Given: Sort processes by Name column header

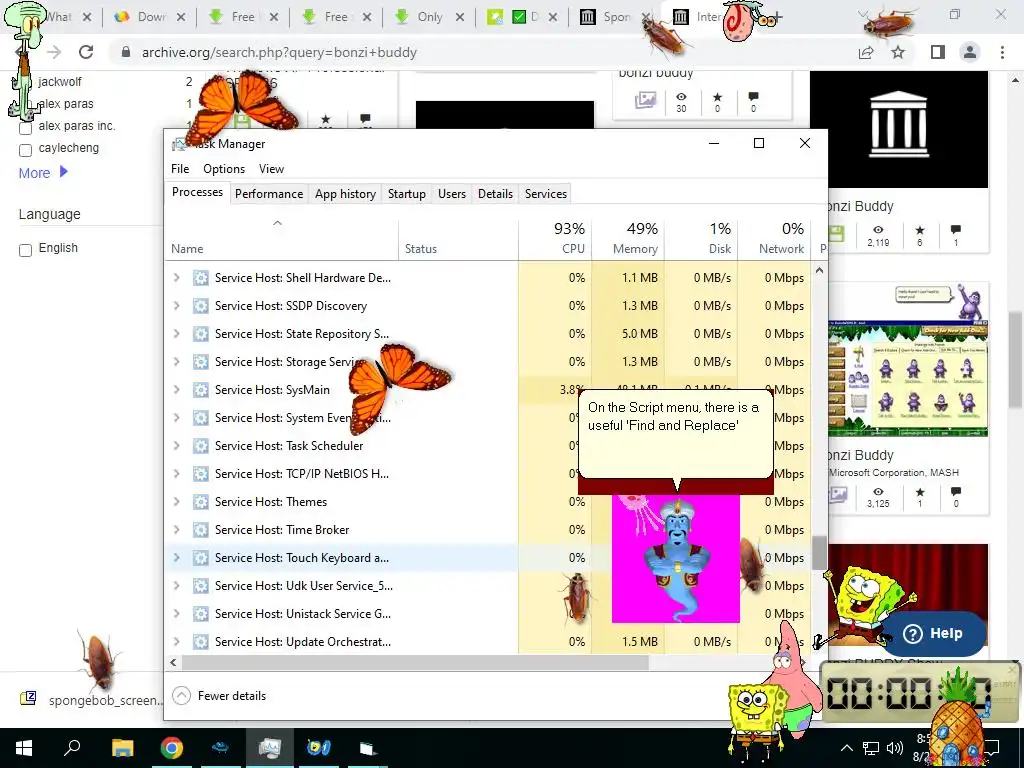Looking at the screenshot, I should (x=281, y=239).
